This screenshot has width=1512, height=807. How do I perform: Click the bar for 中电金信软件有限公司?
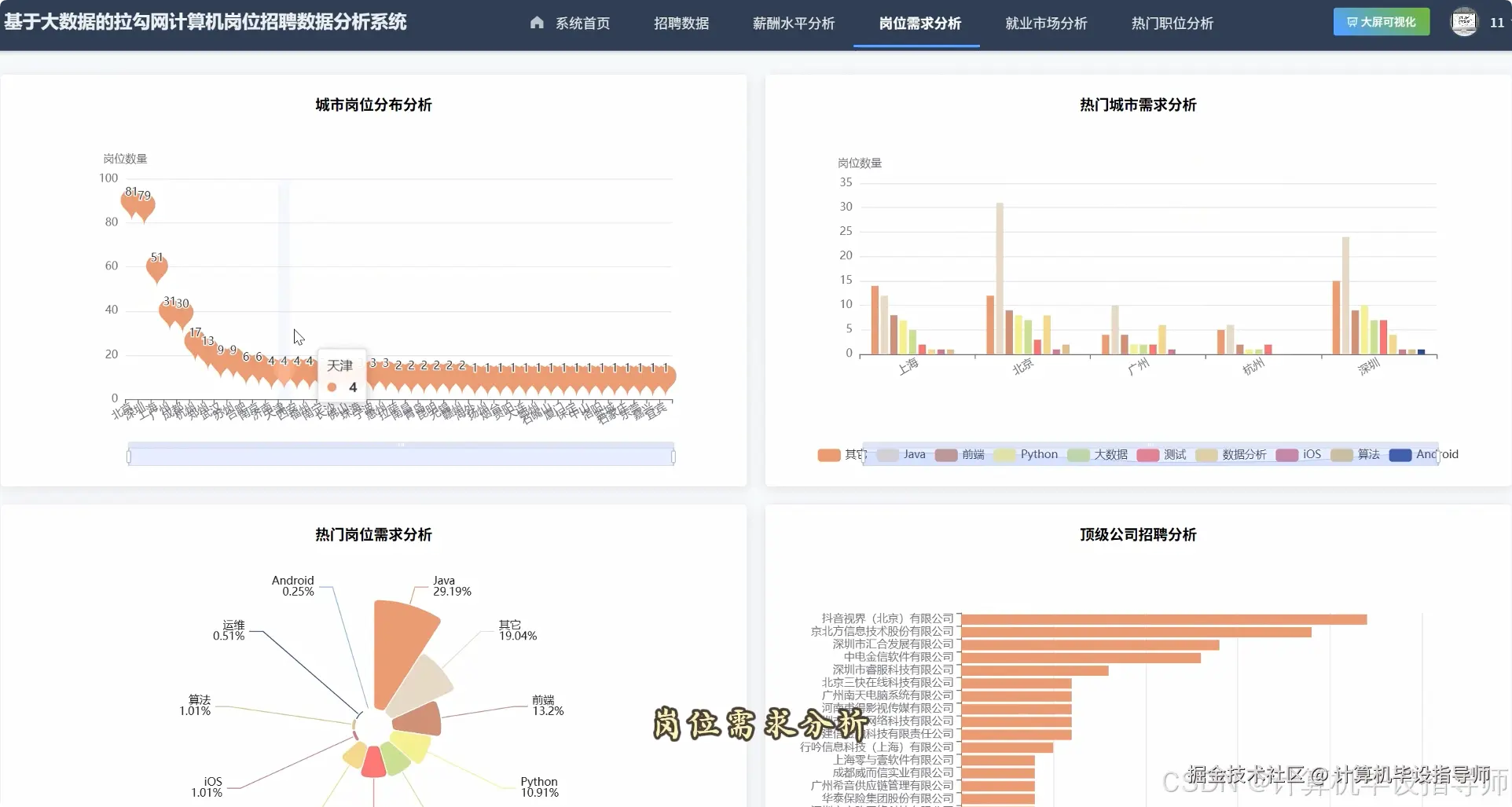(x=1081, y=658)
